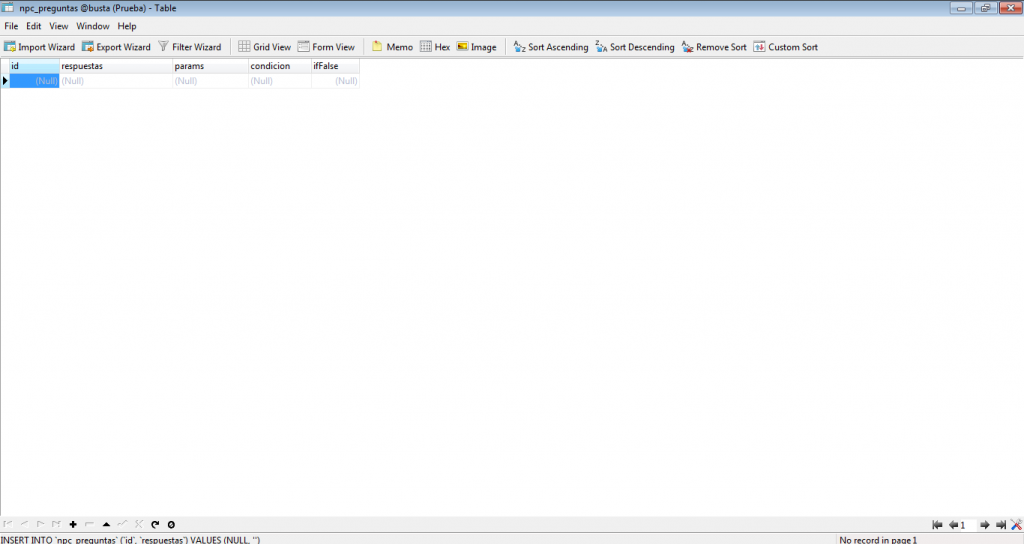
Task: Click the page number field
Action: pyautogui.click(x=968, y=525)
